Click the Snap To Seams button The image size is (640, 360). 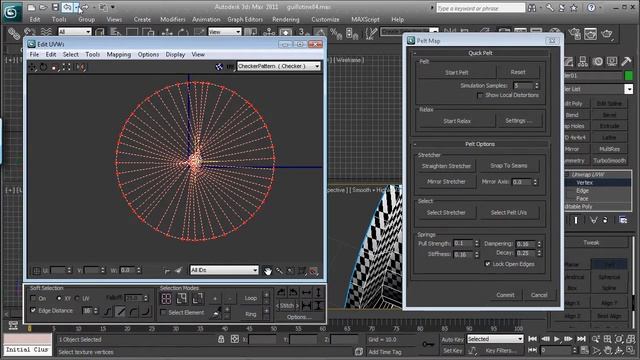pyautogui.click(x=509, y=166)
